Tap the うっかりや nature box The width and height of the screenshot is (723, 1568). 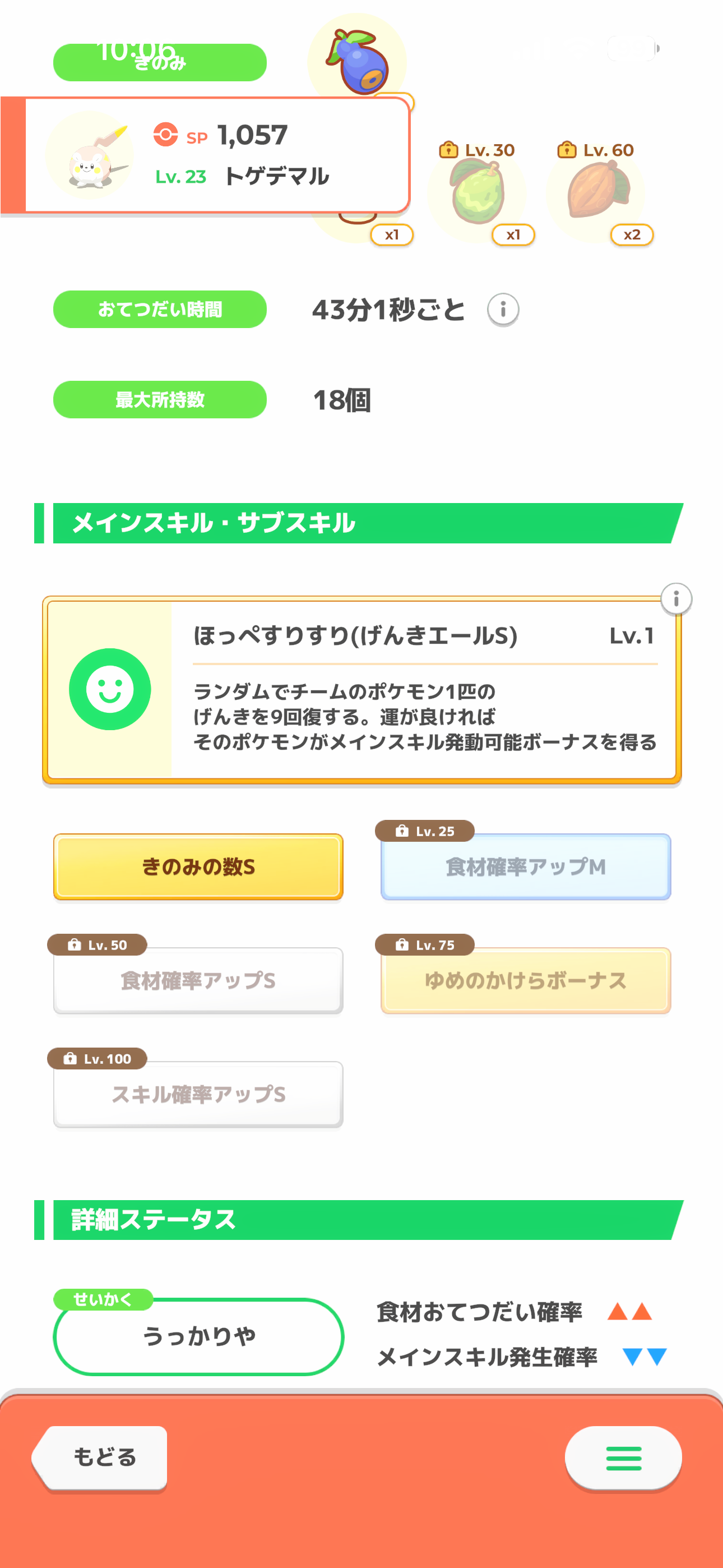(198, 1337)
